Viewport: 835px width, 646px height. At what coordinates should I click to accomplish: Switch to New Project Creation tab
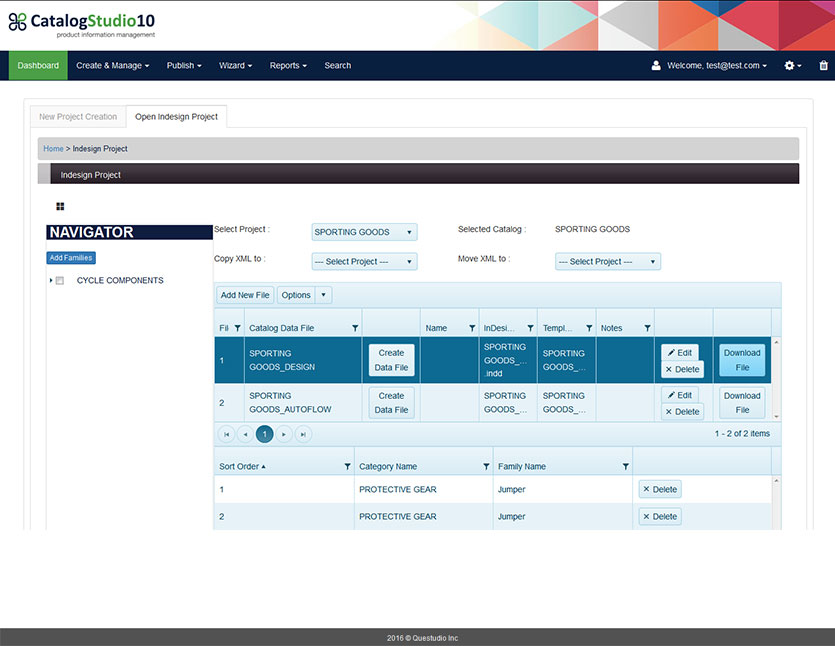[x=78, y=117]
